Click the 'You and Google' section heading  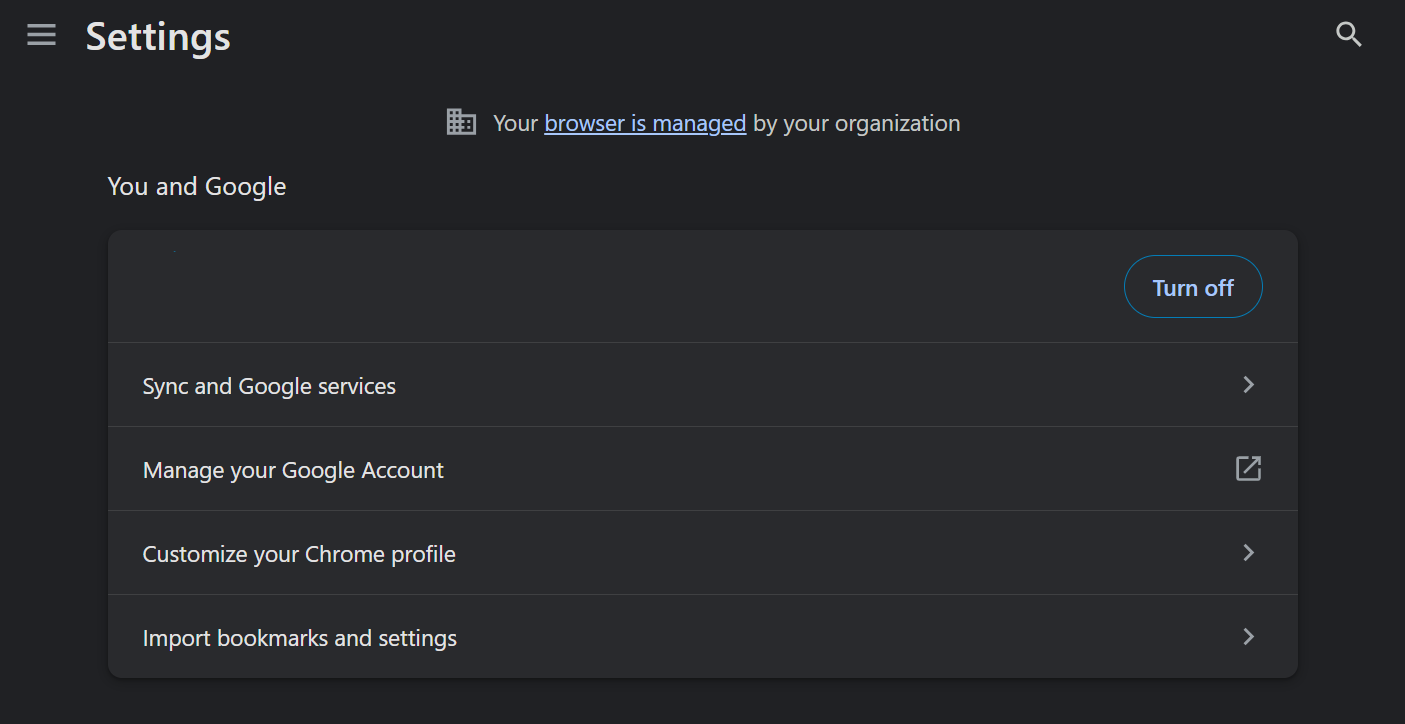pyautogui.click(x=197, y=187)
